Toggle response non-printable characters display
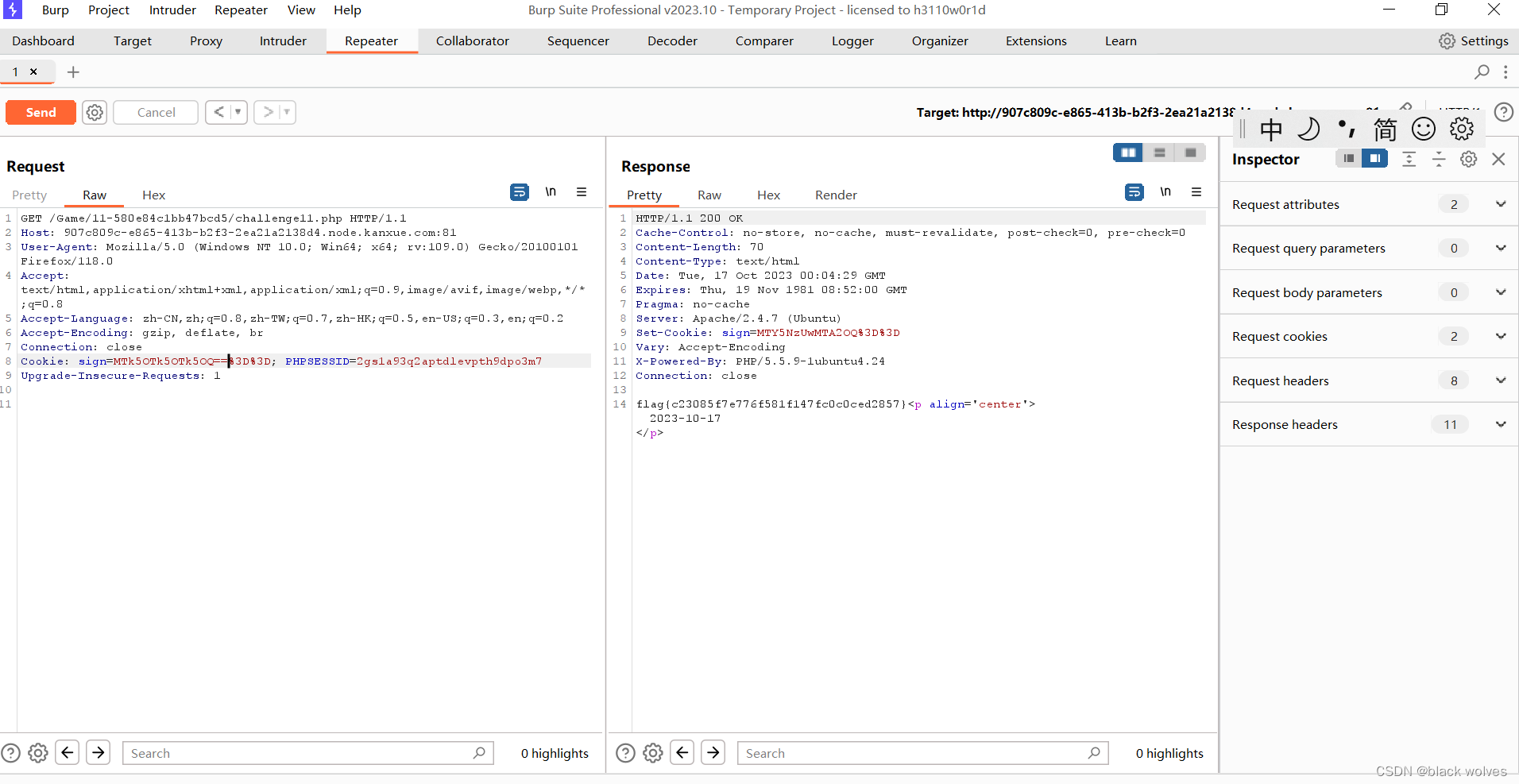The image size is (1519, 784). point(1165,192)
